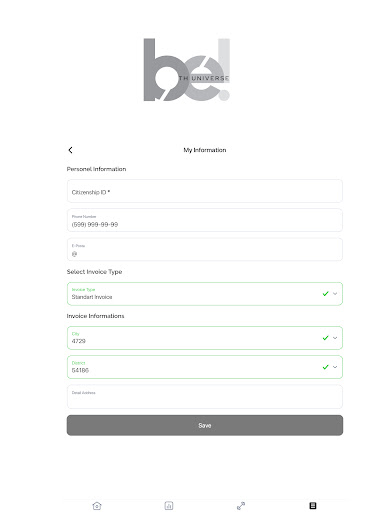Viewport: 384px width, 512px height.
Task: Open the chart statistics tab icon
Action: click(x=169, y=506)
